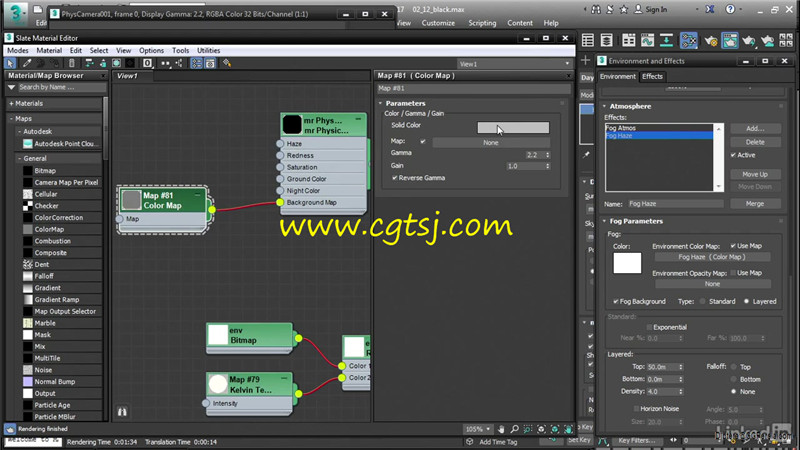Select Fog Atmos in Effects list

tap(659, 128)
